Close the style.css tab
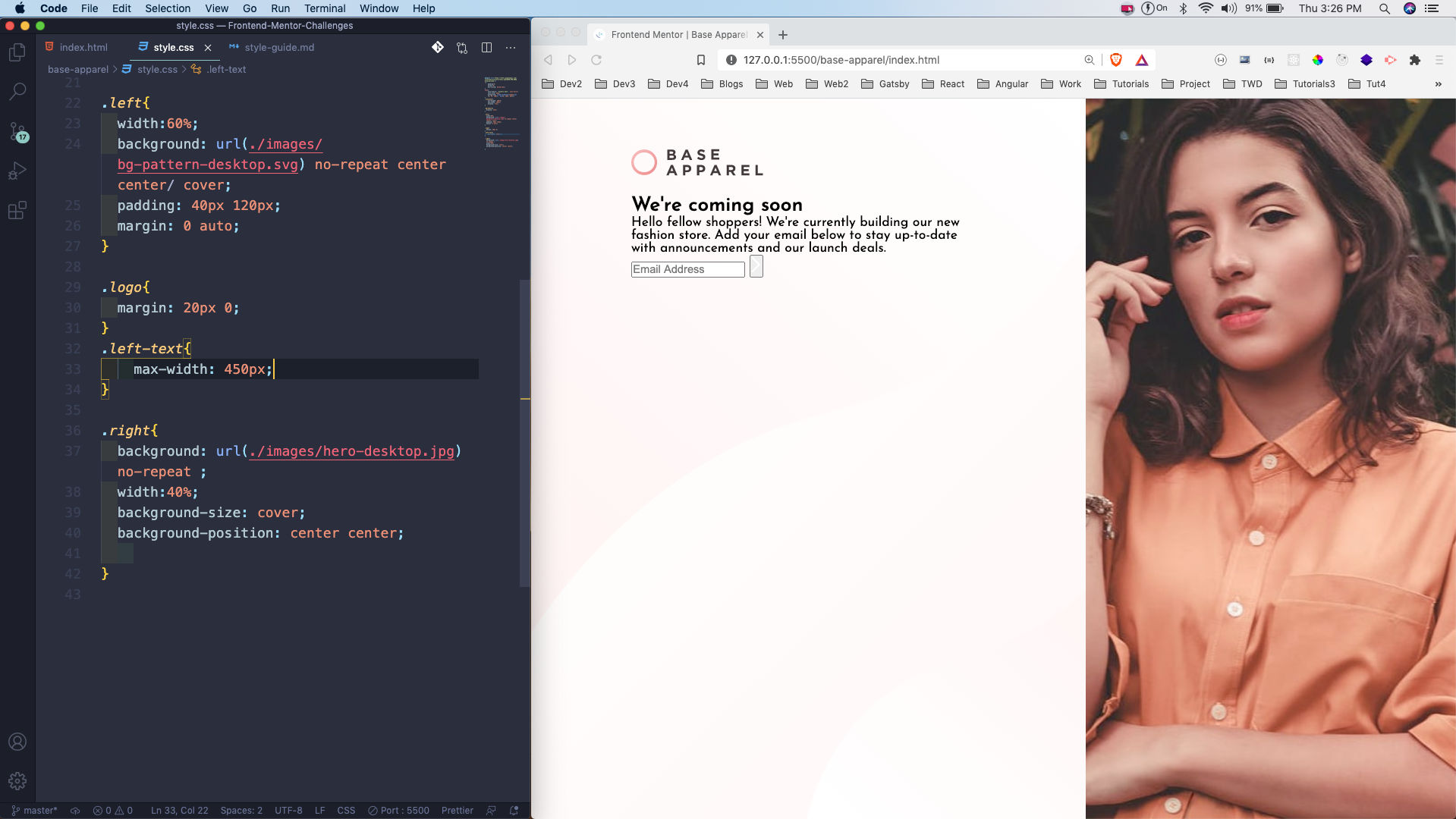 click(x=208, y=47)
